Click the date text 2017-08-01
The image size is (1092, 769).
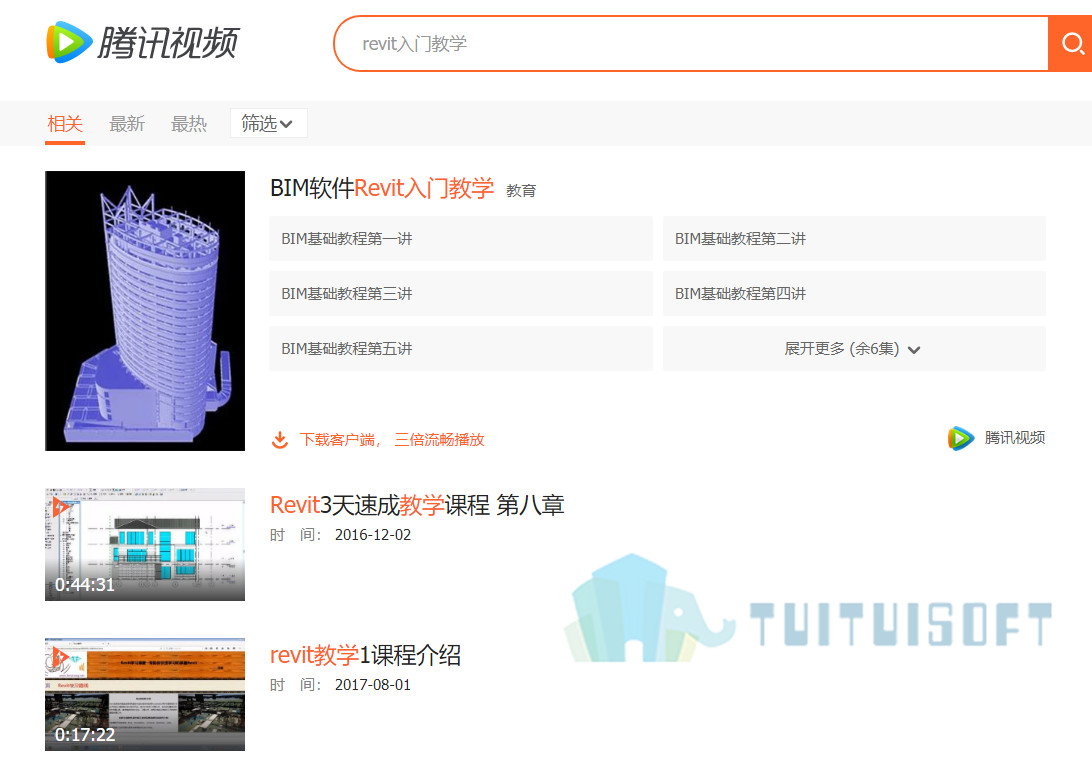coord(373,685)
